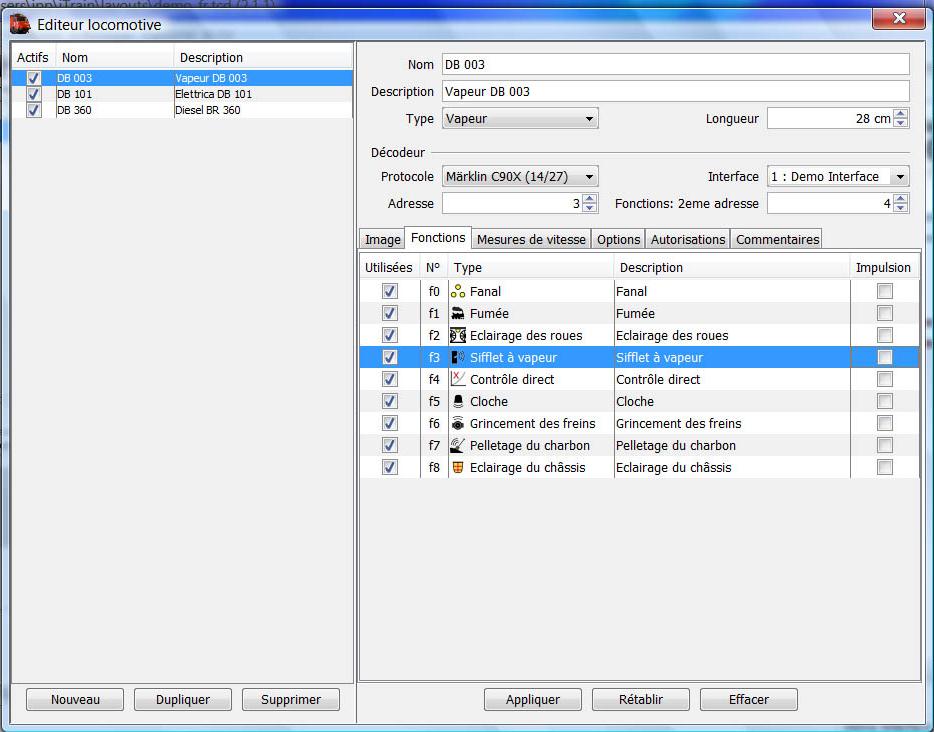Image resolution: width=934 pixels, height=732 pixels.
Task: Expand the Protocole Märklin C90X dropdown
Action: coord(520,177)
